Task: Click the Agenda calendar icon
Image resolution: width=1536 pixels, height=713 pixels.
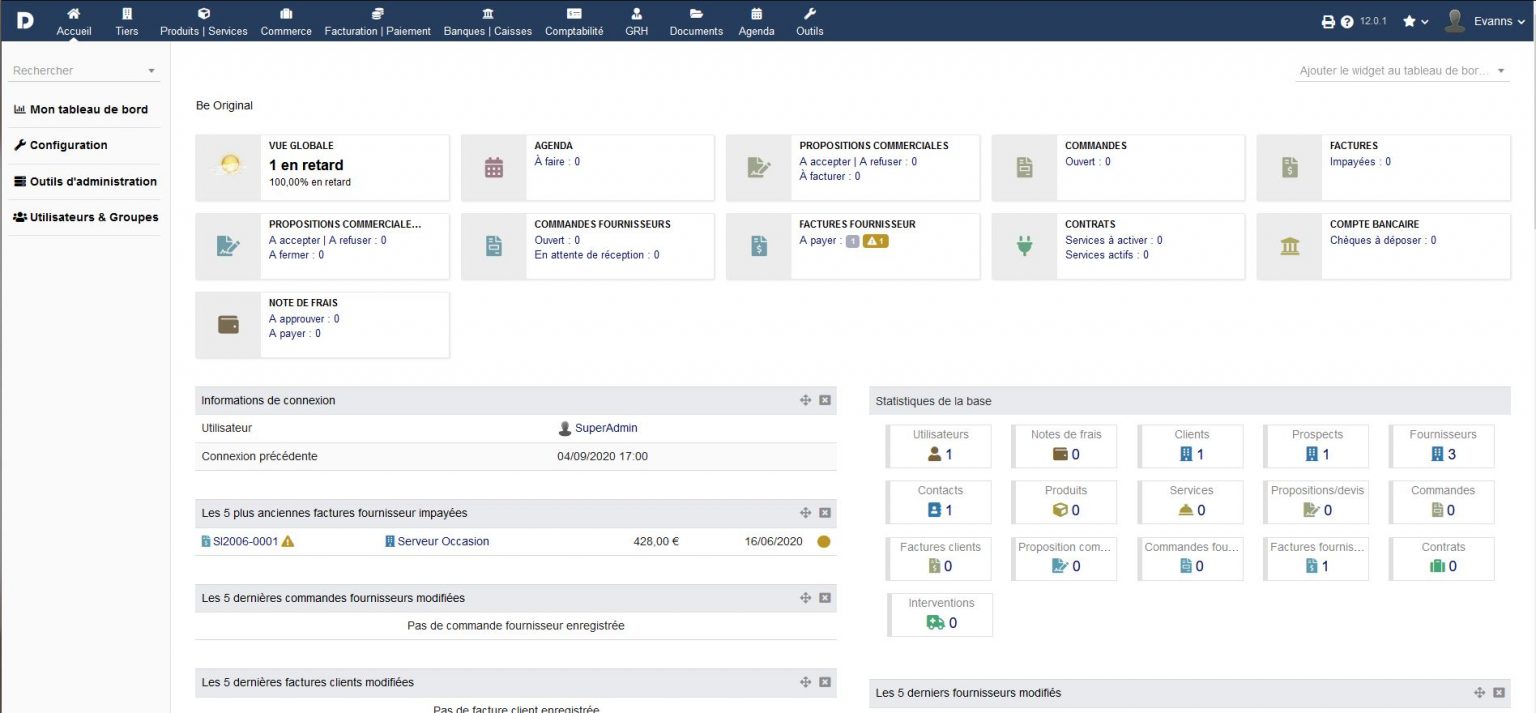Action: coord(493,166)
